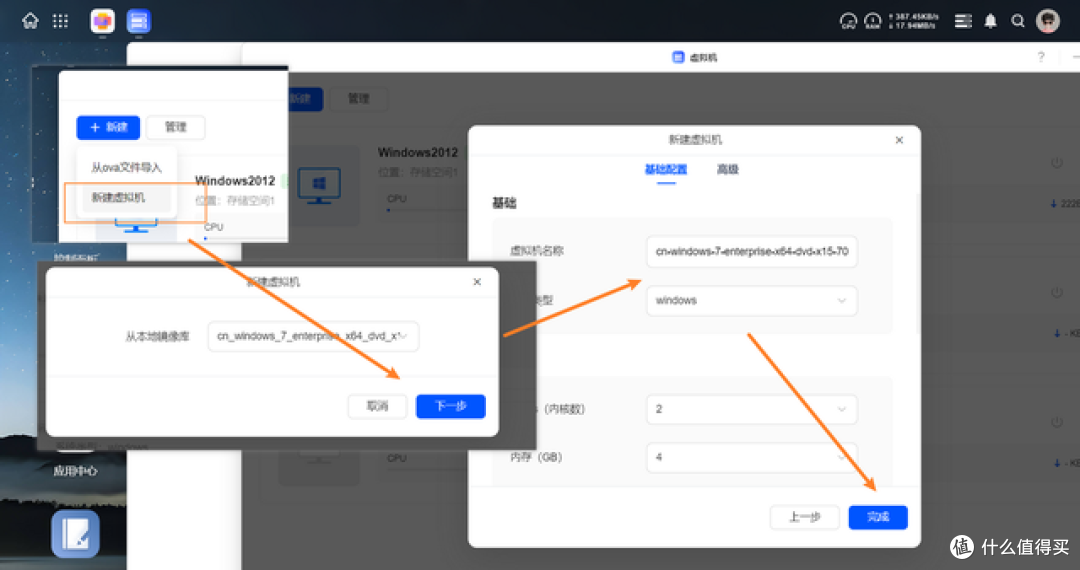Open the task list icon in top bar
1080x570 pixels.
click(963, 21)
